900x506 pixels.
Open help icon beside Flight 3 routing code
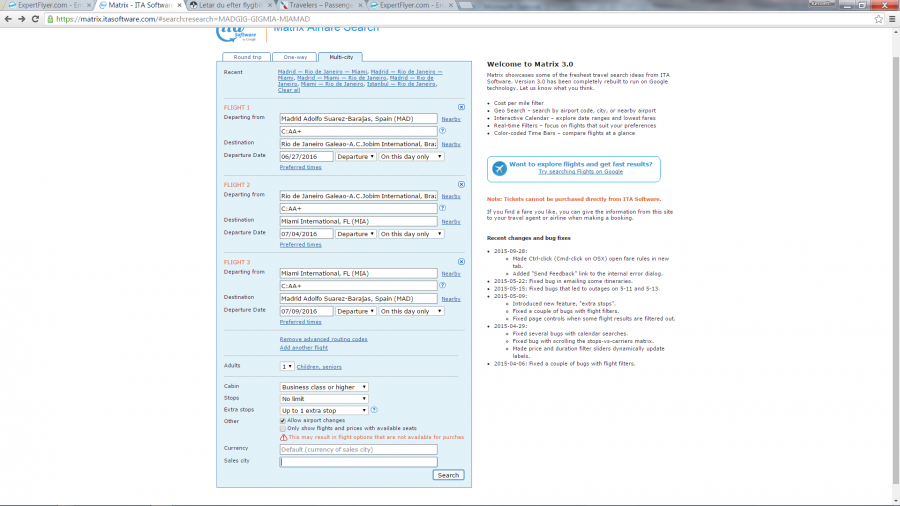coord(442,286)
